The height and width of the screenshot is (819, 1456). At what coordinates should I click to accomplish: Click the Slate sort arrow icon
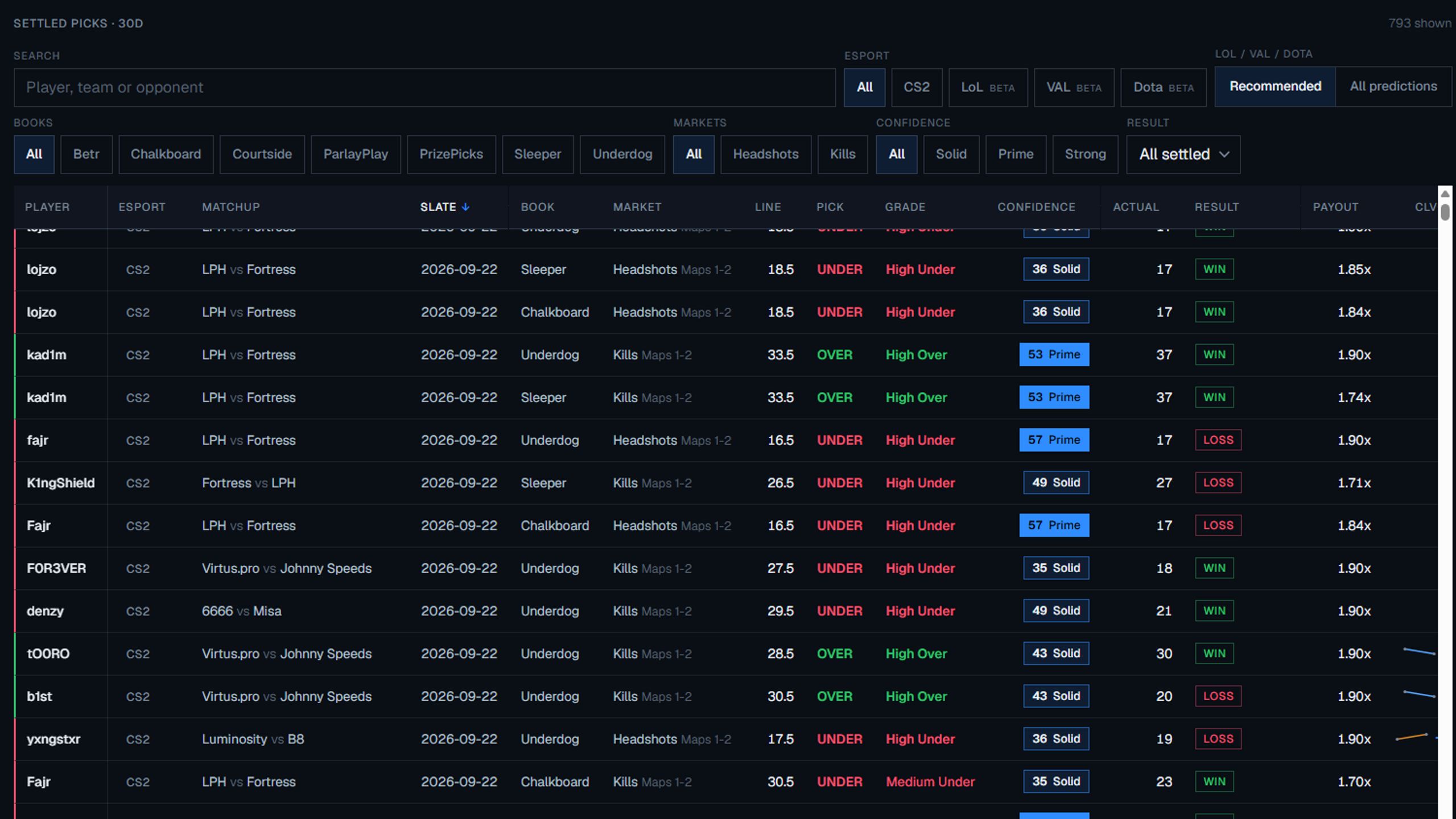[465, 207]
